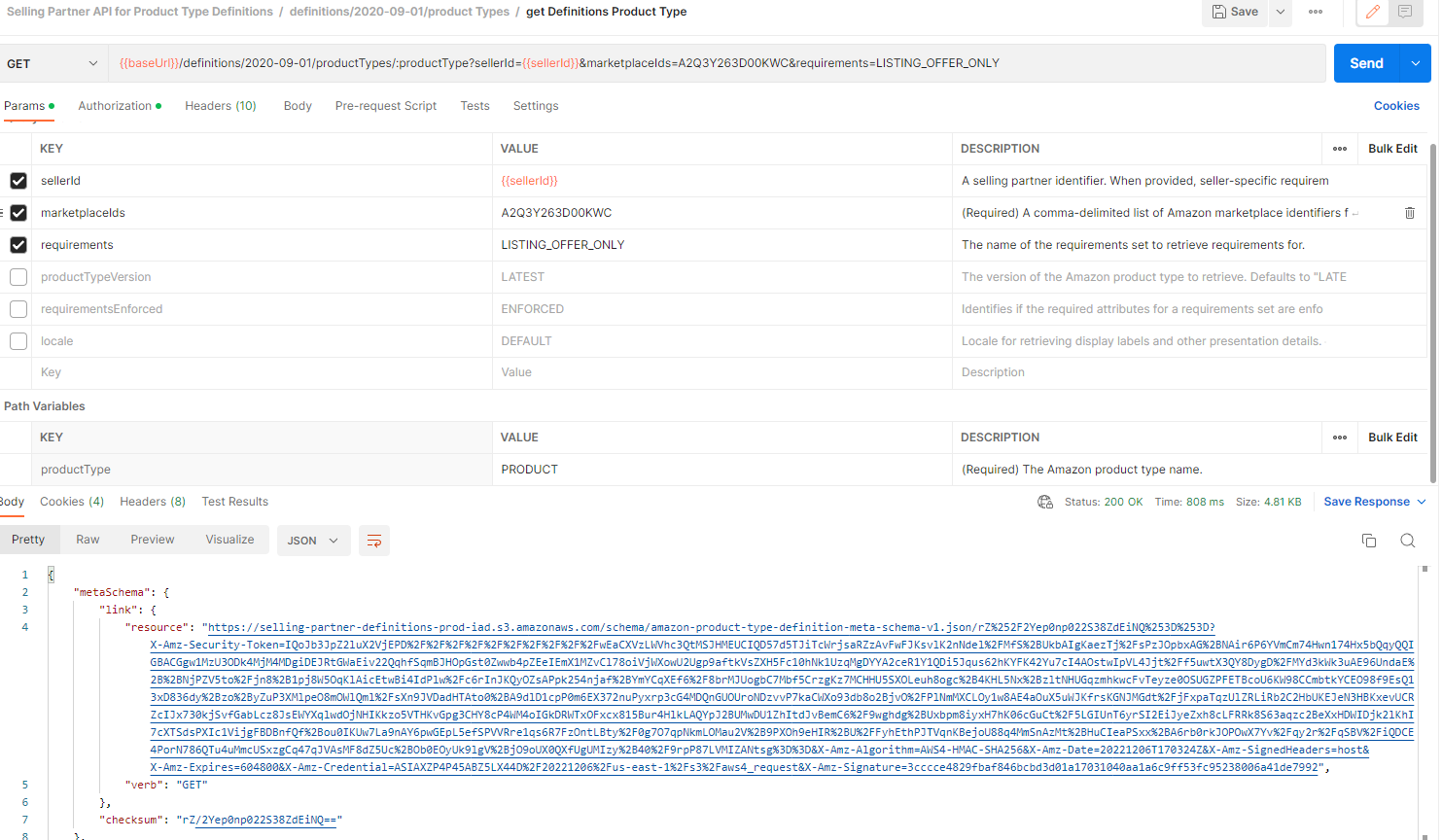Click the "Size: 4.81 KB" text
1442x840 pixels.
pos(1268,502)
